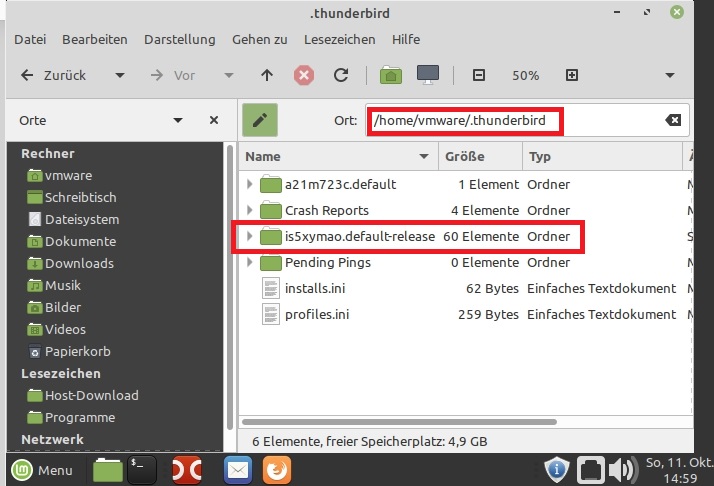
Task: Open the update manager shield tray icon
Action: 556,470
